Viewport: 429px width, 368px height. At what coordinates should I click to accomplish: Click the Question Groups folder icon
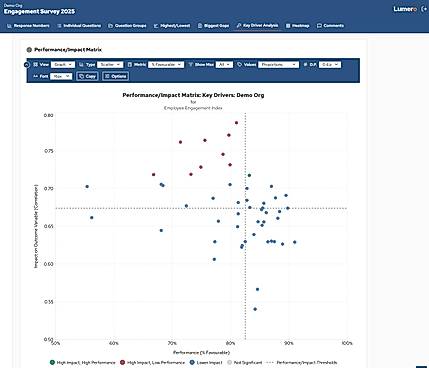click(x=111, y=26)
